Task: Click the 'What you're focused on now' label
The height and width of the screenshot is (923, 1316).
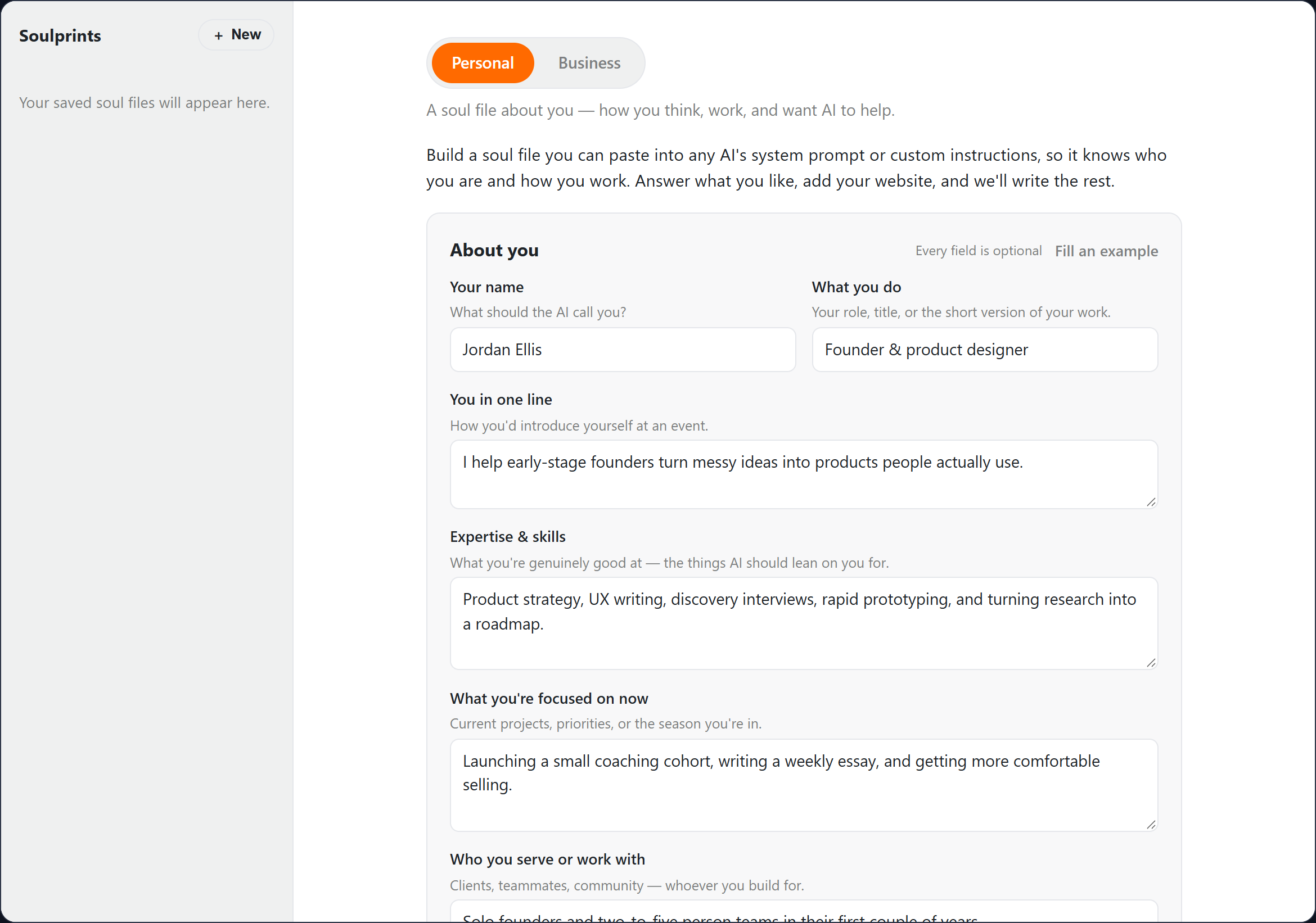Action: click(549, 698)
